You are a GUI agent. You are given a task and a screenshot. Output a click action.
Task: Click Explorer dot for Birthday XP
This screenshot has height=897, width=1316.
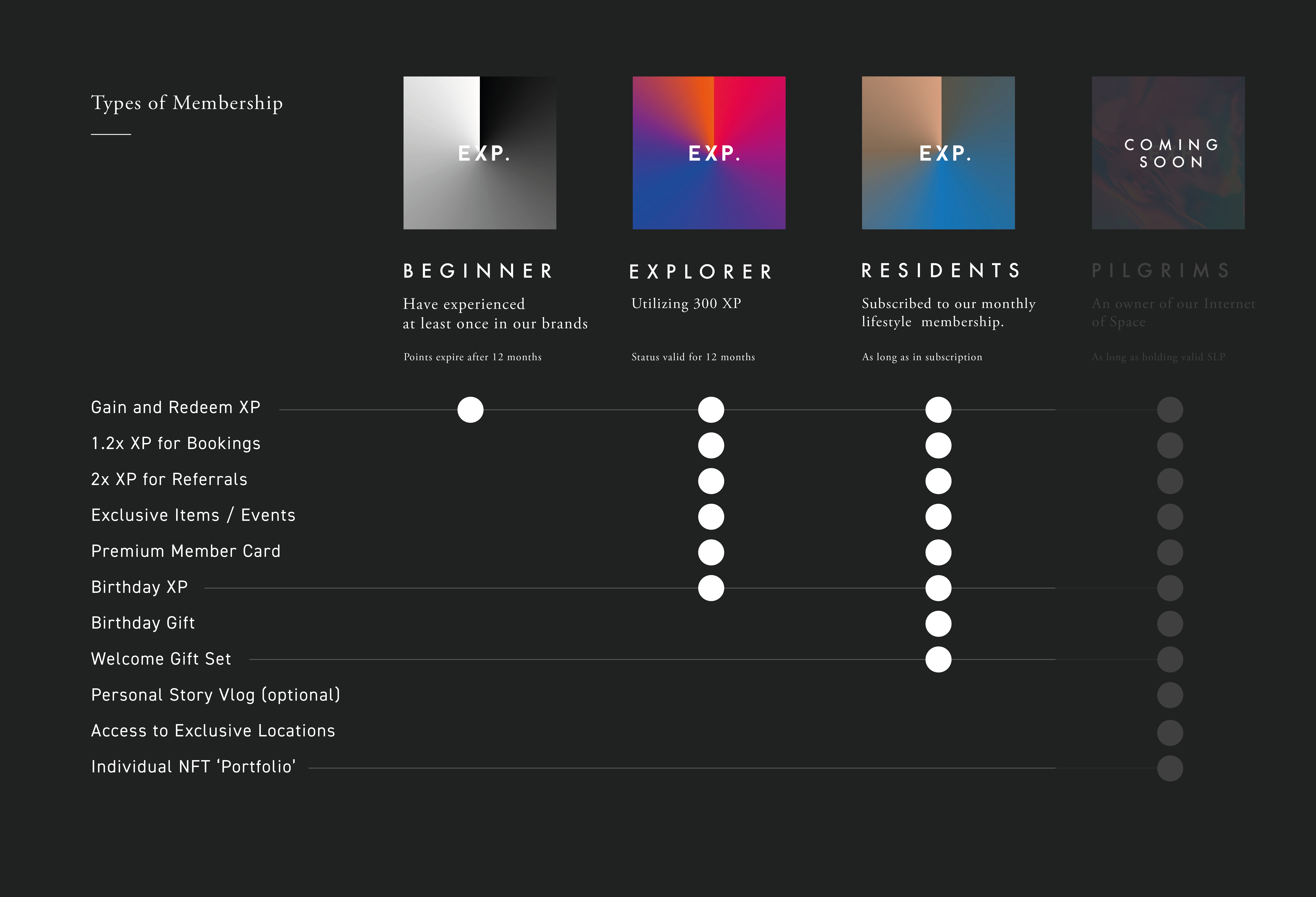pyautogui.click(x=711, y=588)
